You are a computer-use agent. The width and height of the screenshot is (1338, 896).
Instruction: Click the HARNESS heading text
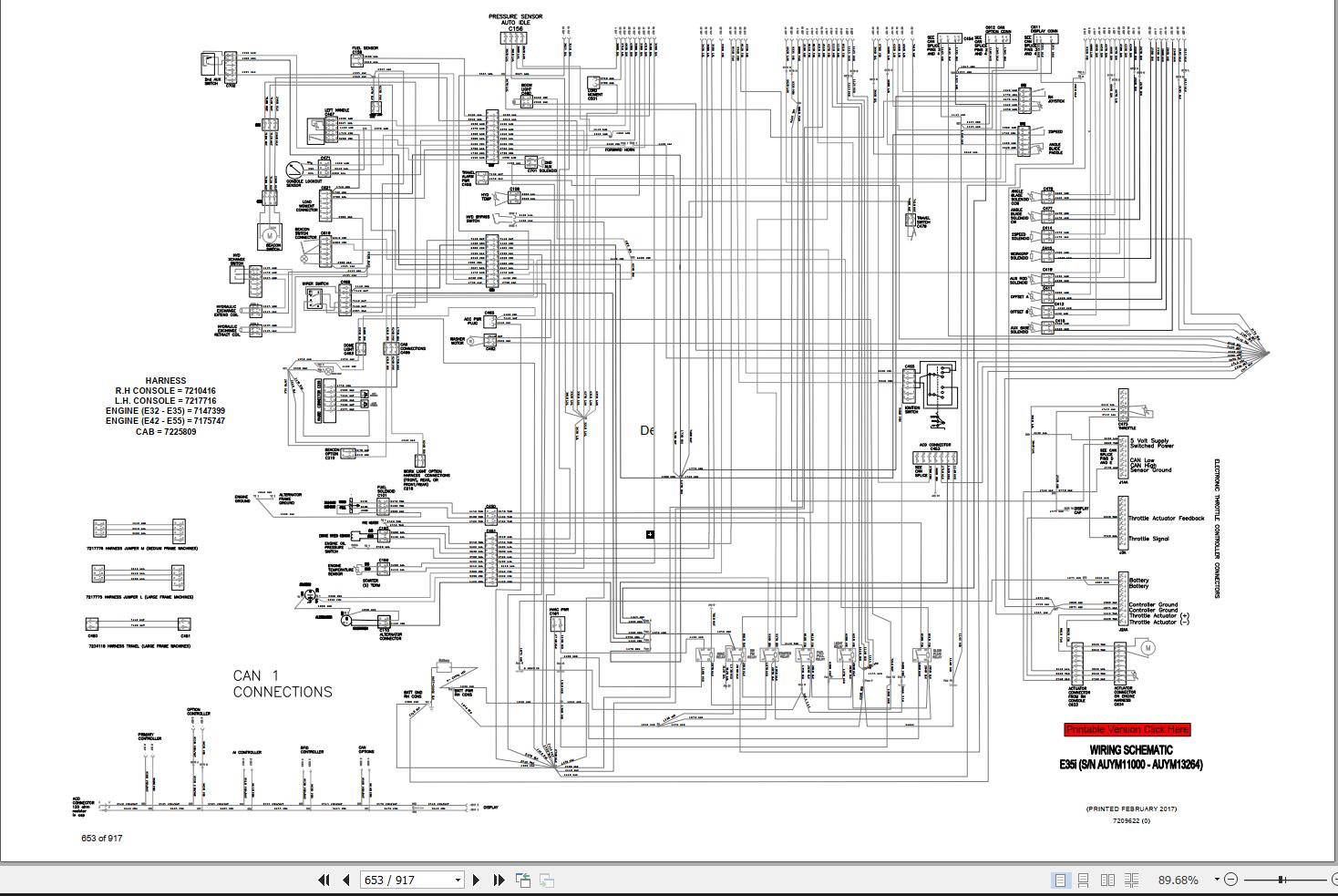pos(166,381)
